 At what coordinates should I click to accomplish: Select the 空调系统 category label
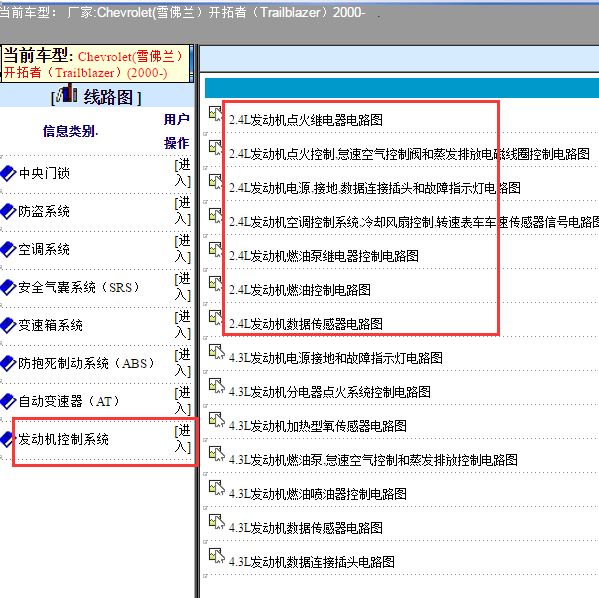44,250
